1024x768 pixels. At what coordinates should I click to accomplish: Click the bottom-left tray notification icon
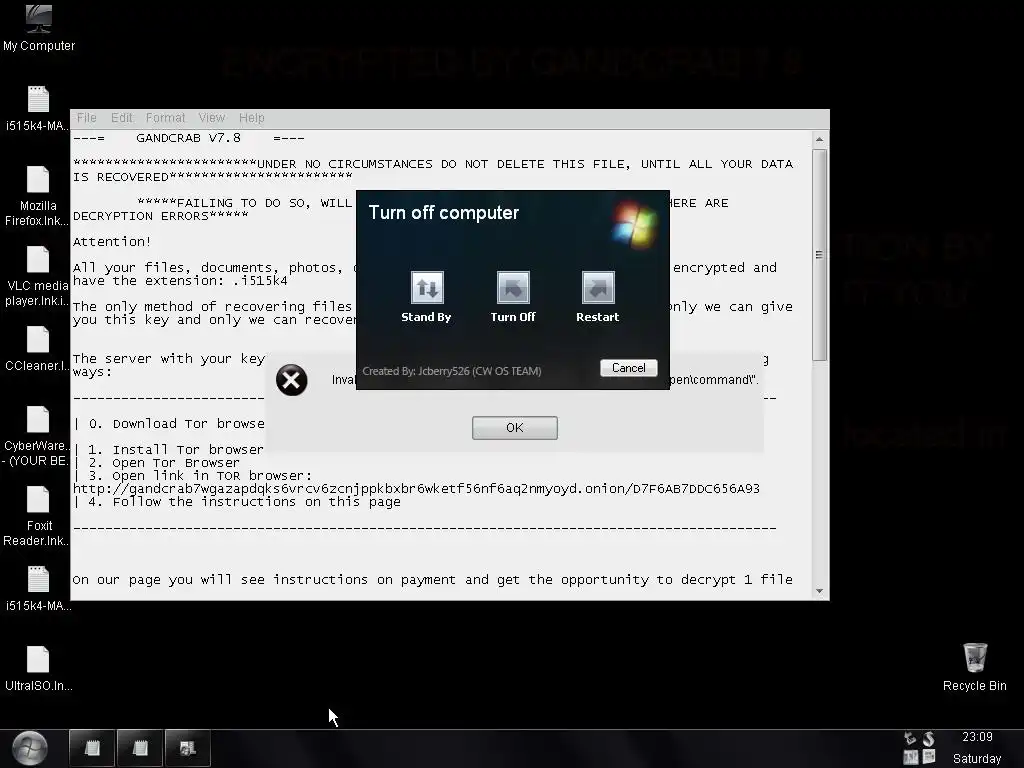pyautogui.click(x=910, y=758)
